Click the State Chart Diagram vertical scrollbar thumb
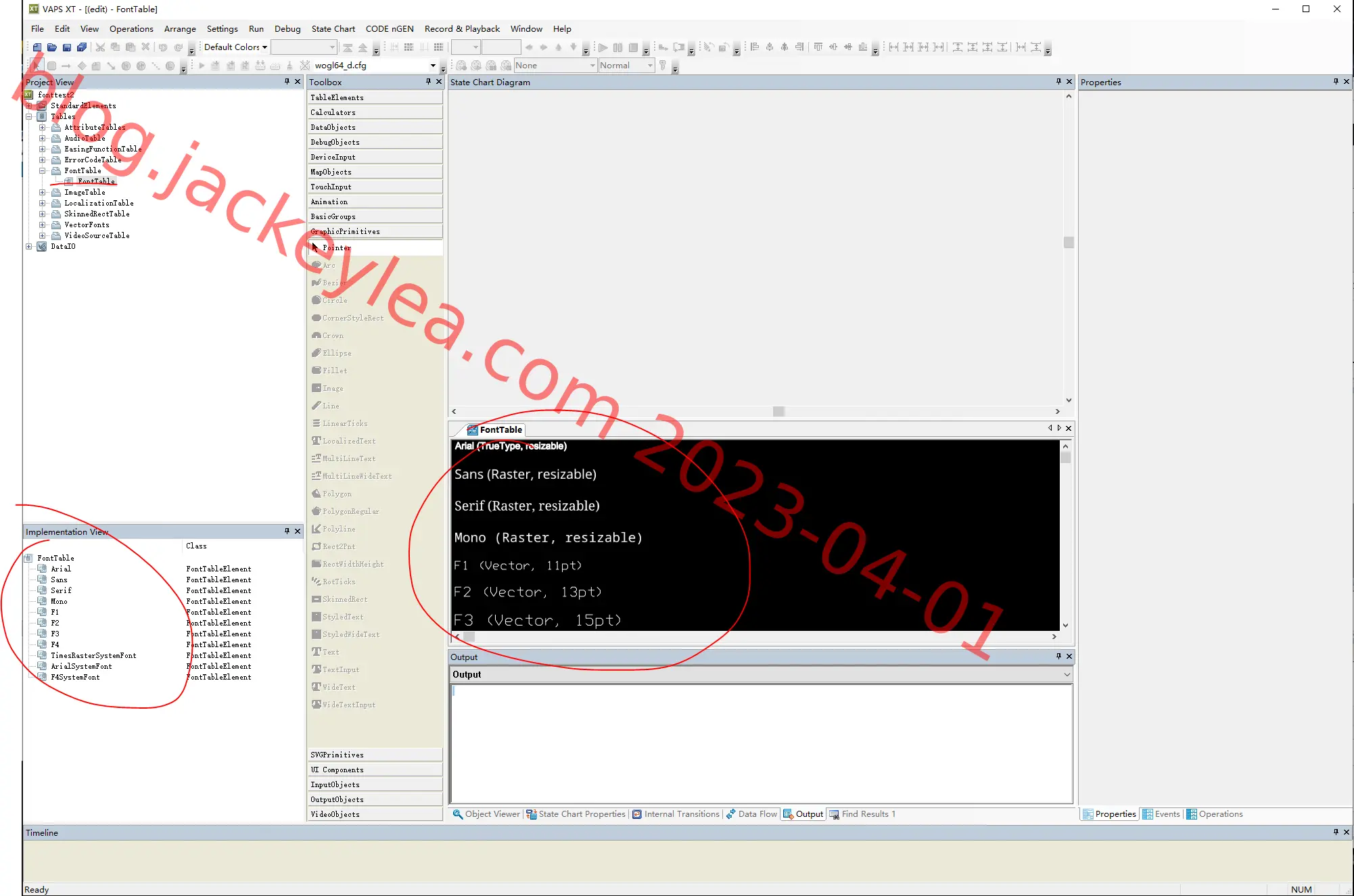Screen dimensions: 1354x896 point(1069,242)
